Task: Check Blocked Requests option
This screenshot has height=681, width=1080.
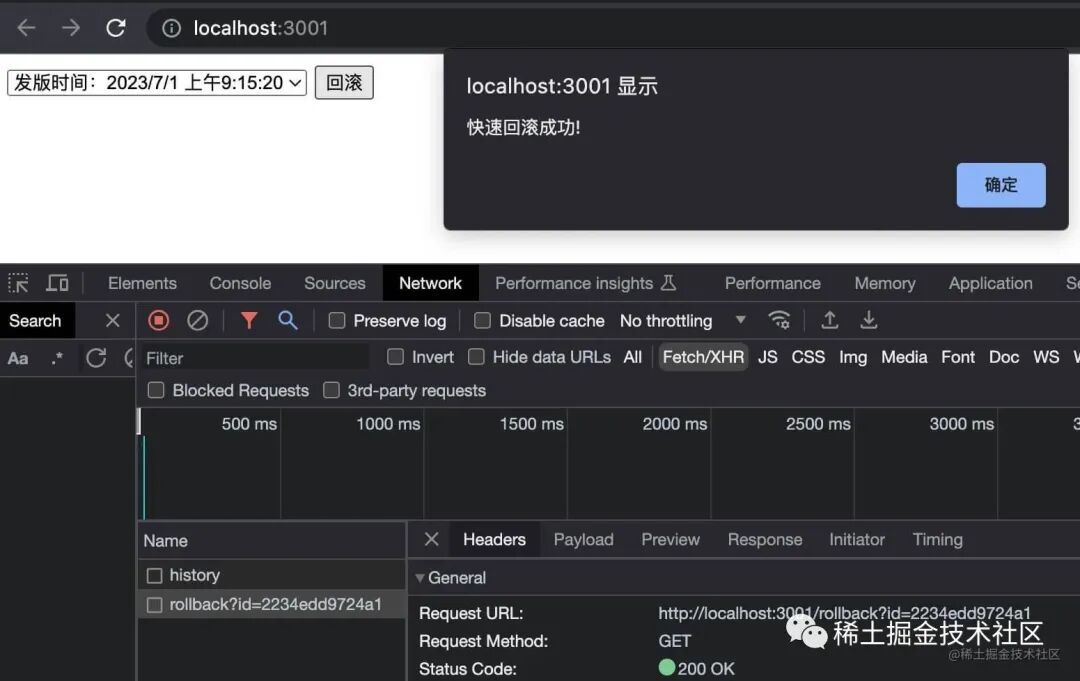Action: click(x=156, y=390)
